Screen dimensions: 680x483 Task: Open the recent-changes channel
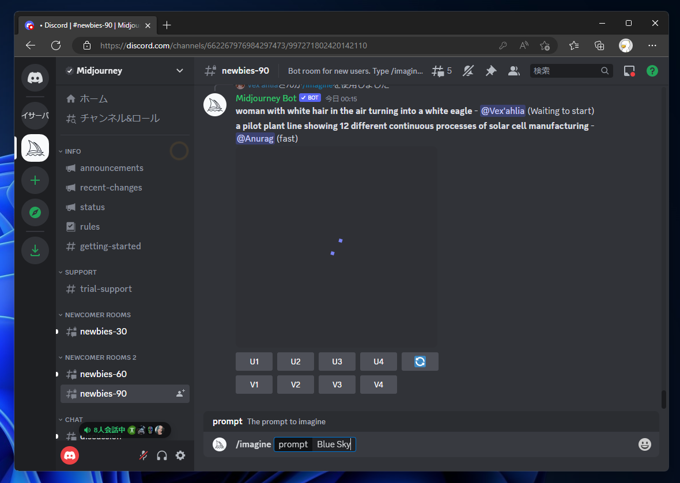coord(125,187)
